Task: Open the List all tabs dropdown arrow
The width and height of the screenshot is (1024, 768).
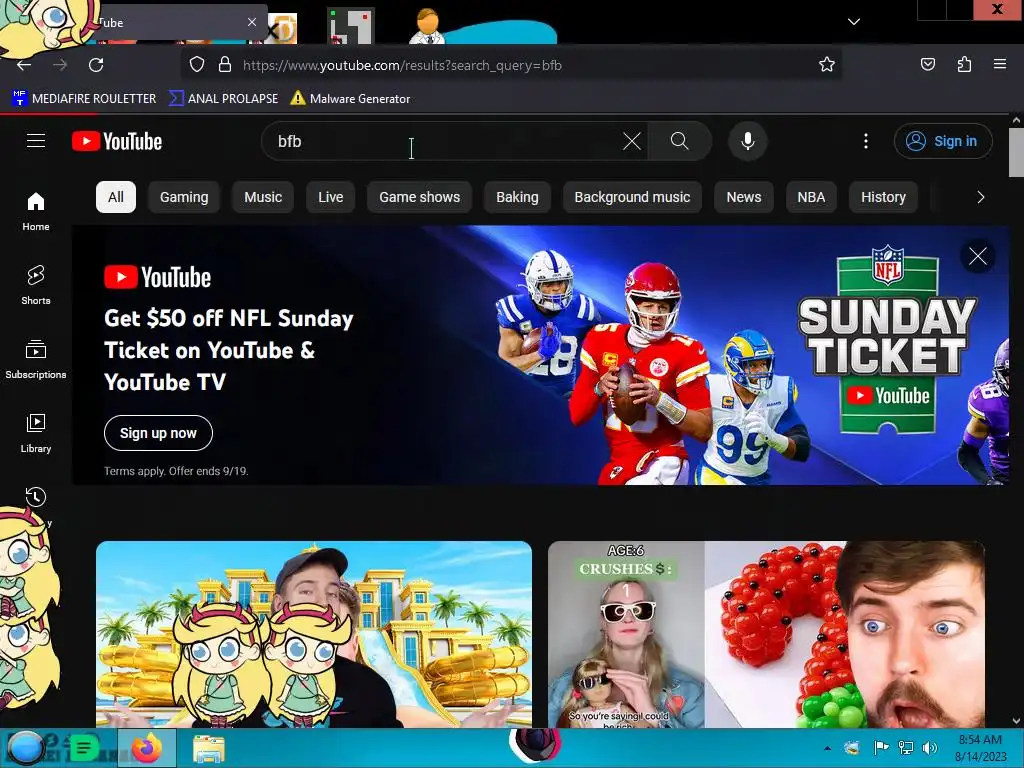Action: 854,22
